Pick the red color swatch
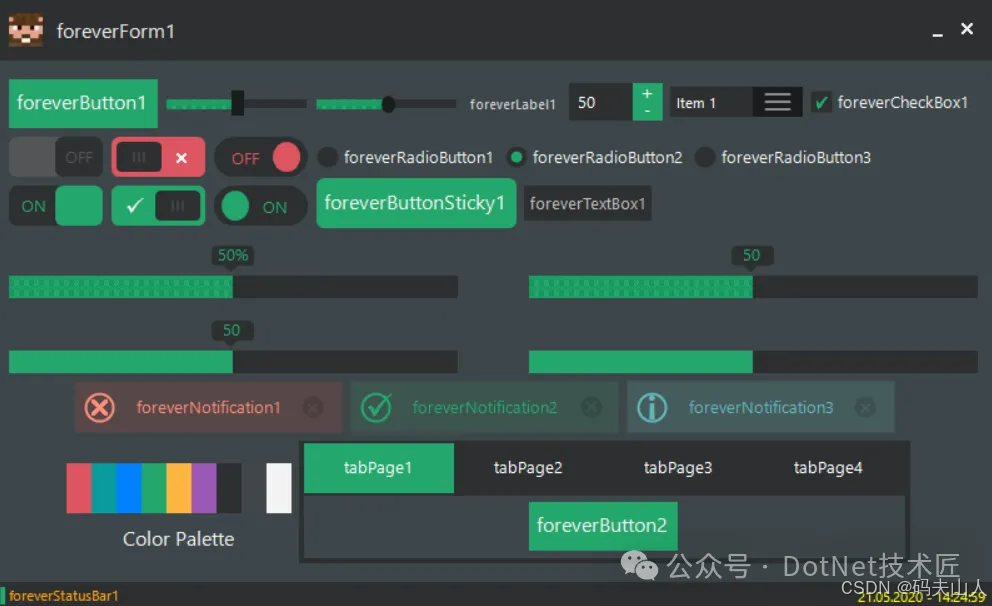 [78, 488]
